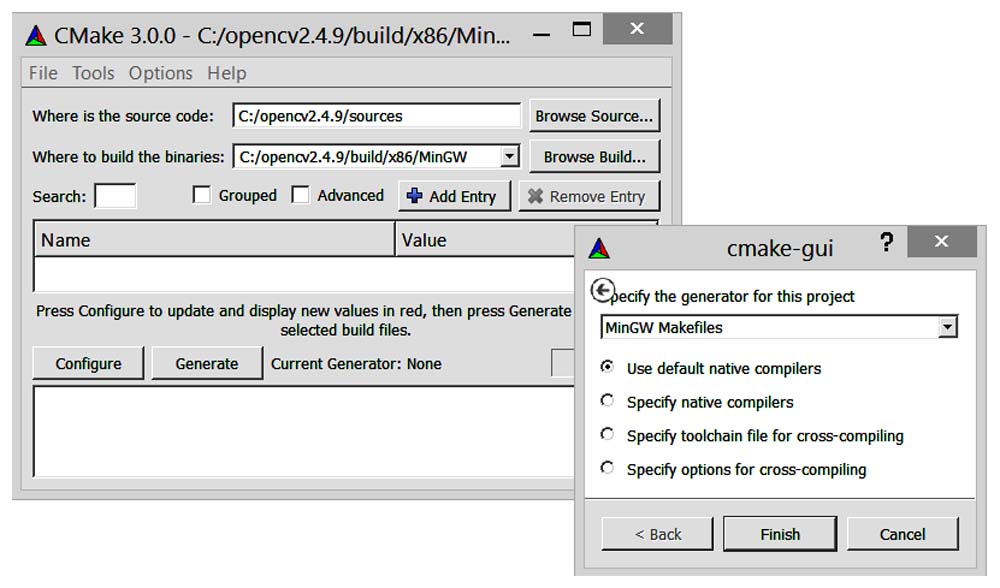Click the generator for this project heading
Image resolution: width=1000 pixels, height=588 pixels.
[733, 297]
